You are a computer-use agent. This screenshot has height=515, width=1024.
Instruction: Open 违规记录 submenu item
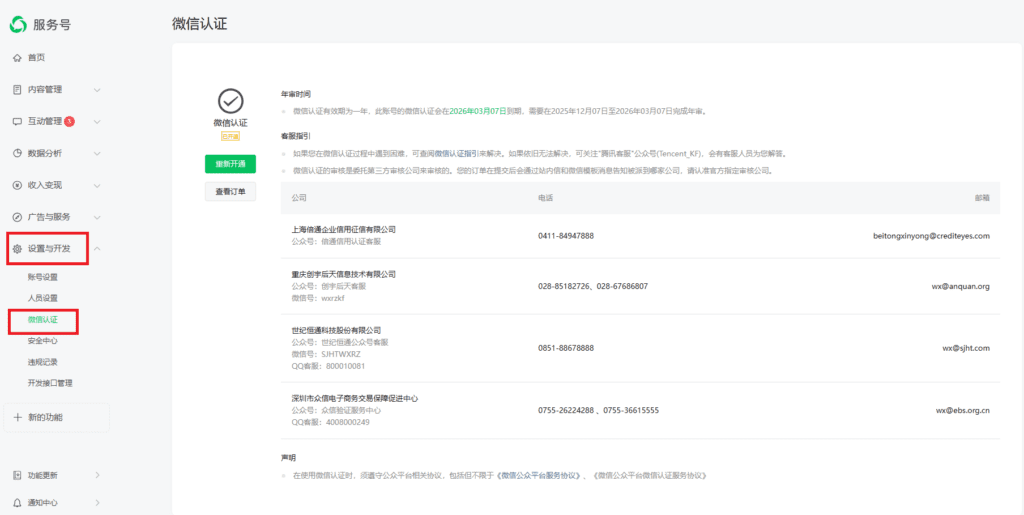(42, 362)
